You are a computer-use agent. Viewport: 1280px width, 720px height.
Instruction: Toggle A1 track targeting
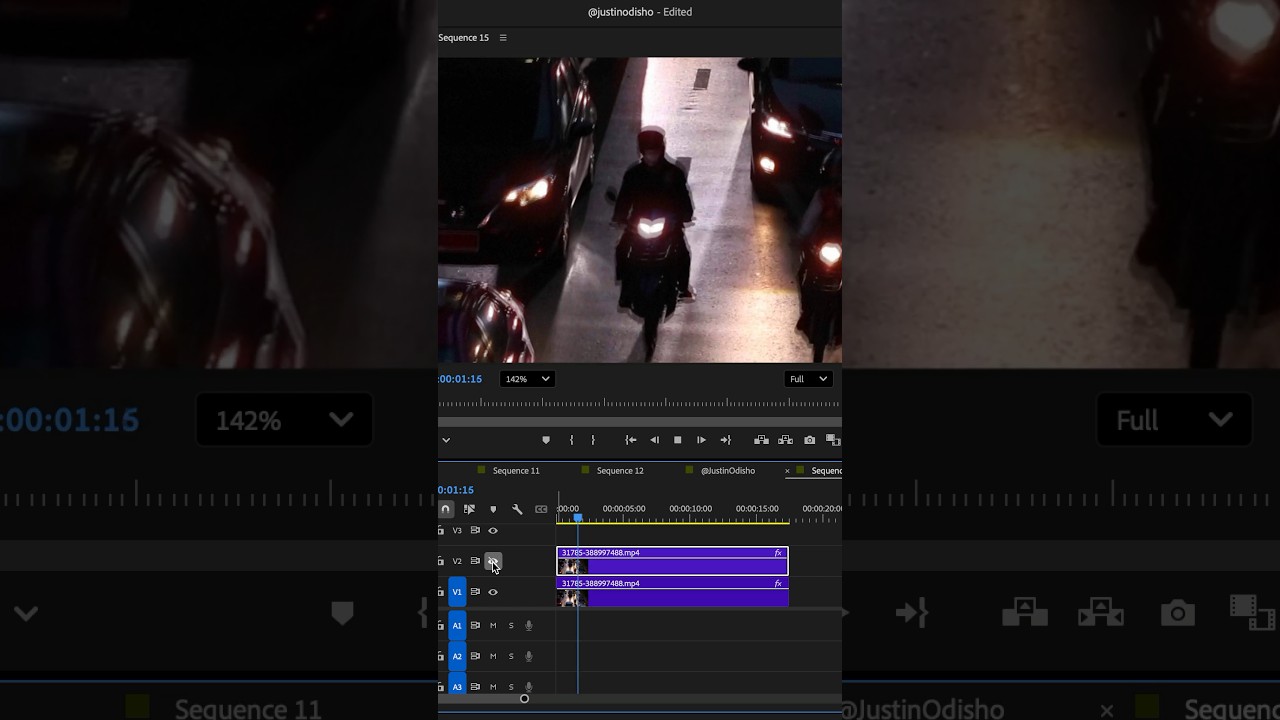coord(457,626)
